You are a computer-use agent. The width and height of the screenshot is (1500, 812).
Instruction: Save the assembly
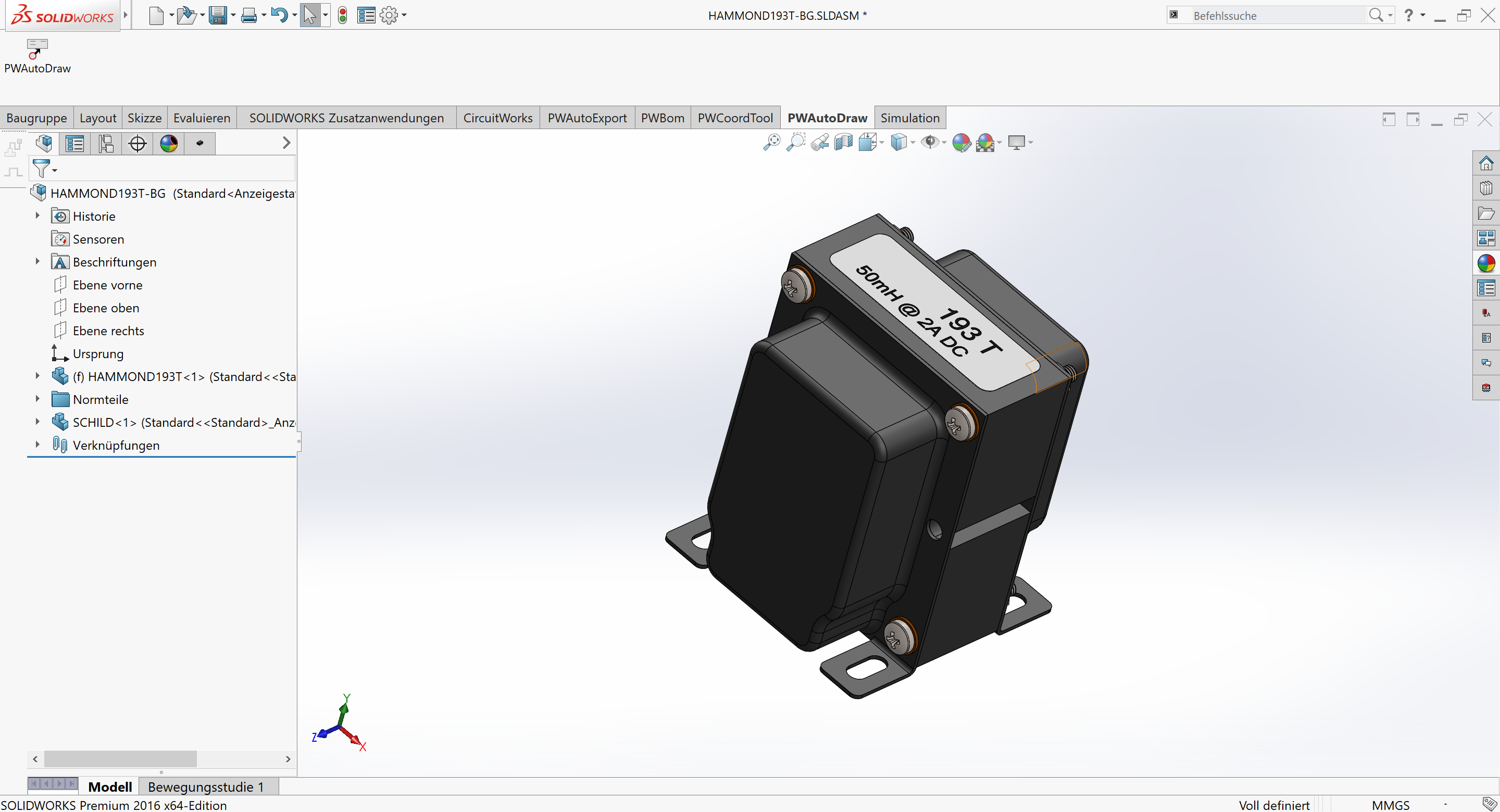[x=218, y=16]
